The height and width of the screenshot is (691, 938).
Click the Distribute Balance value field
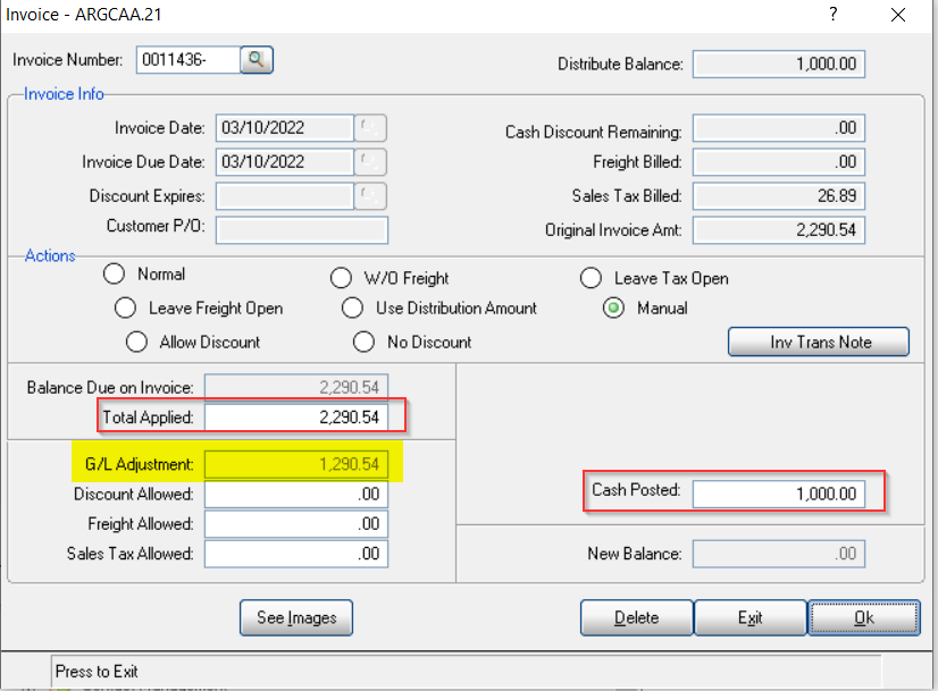pyautogui.click(x=779, y=64)
